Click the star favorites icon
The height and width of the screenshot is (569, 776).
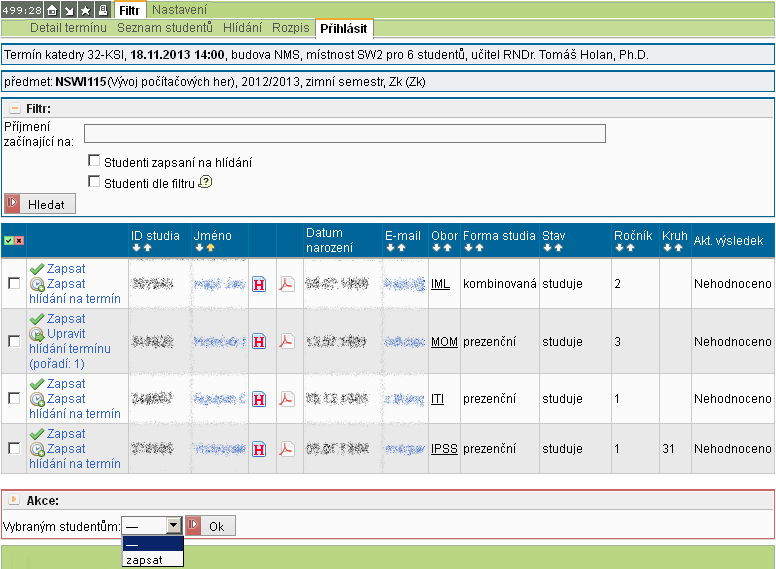click(85, 9)
